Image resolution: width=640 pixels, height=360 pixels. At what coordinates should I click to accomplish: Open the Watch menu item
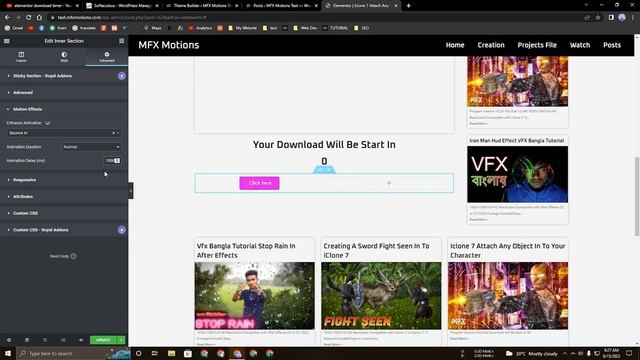[x=580, y=45]
